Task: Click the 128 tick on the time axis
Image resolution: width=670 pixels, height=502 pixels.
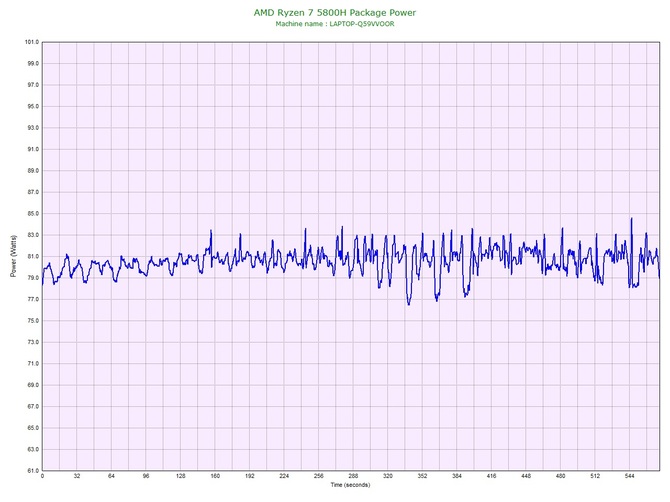Action: click(x=181, y=476)
